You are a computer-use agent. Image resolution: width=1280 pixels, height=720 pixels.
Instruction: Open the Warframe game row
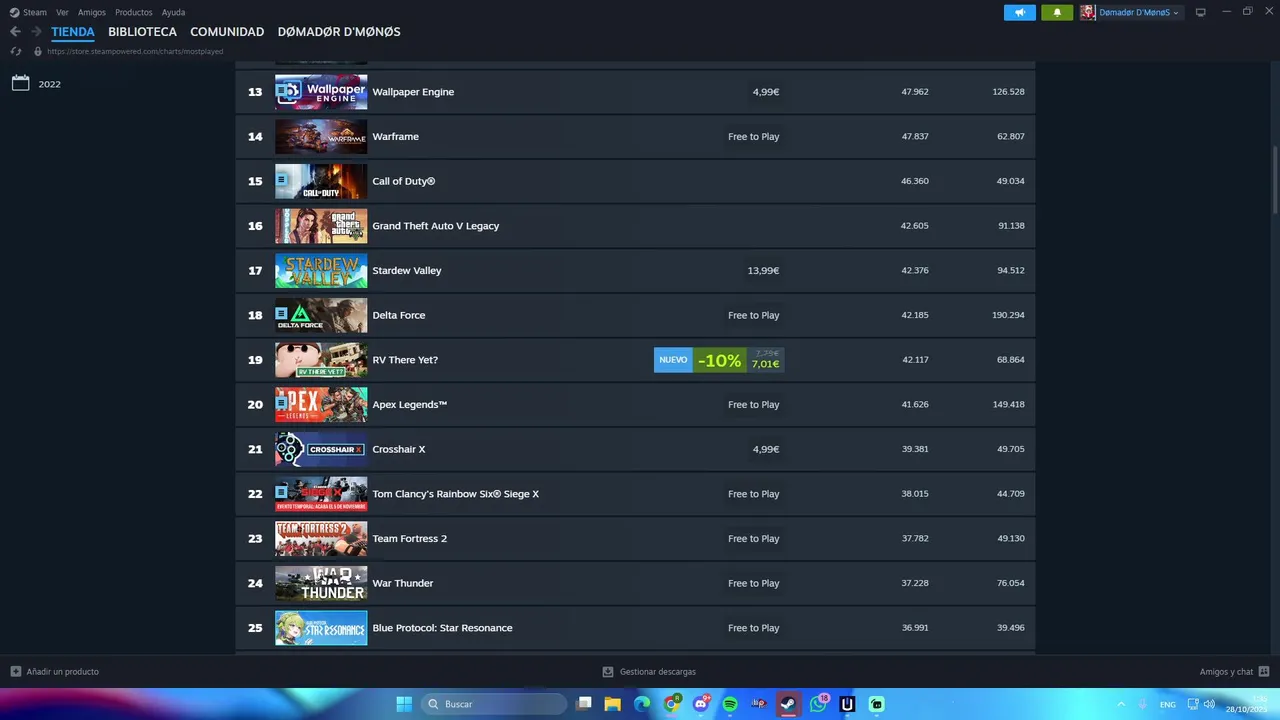pos(635,136)
